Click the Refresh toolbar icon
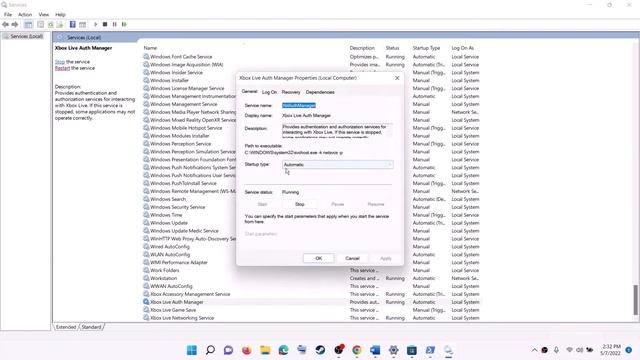 (51, 24)
